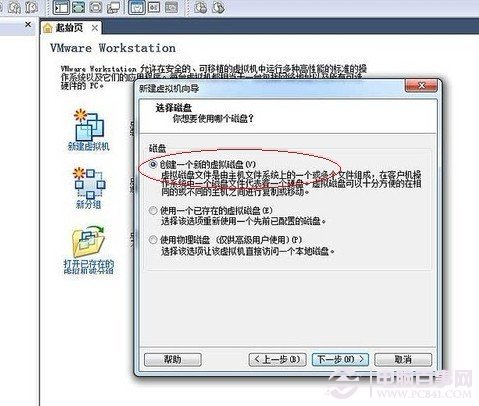Click the 上一步 button
This screenshot has height=406, width=479.
(x=277, y=359)
